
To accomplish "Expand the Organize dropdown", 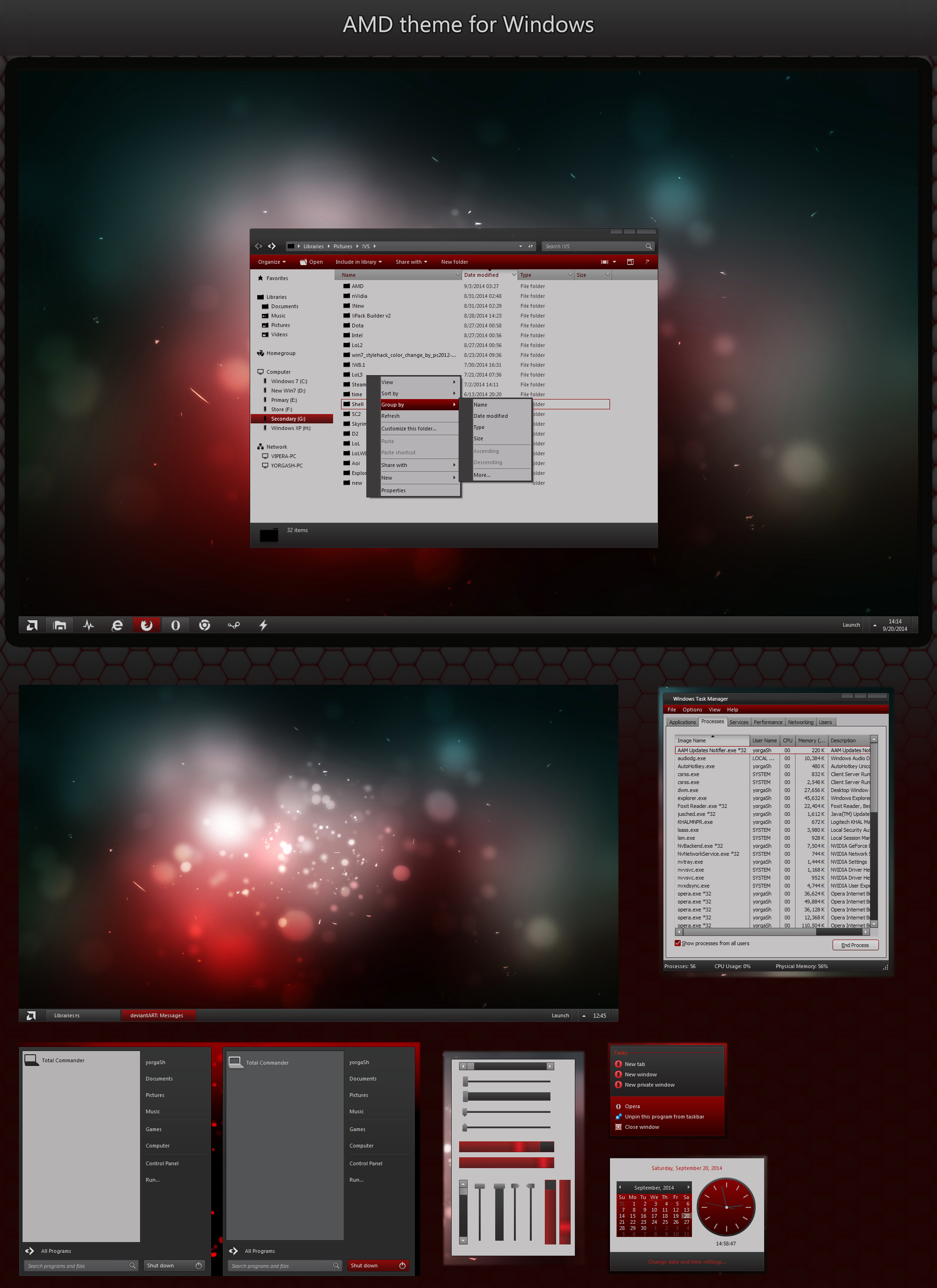I will coord(272,262).
